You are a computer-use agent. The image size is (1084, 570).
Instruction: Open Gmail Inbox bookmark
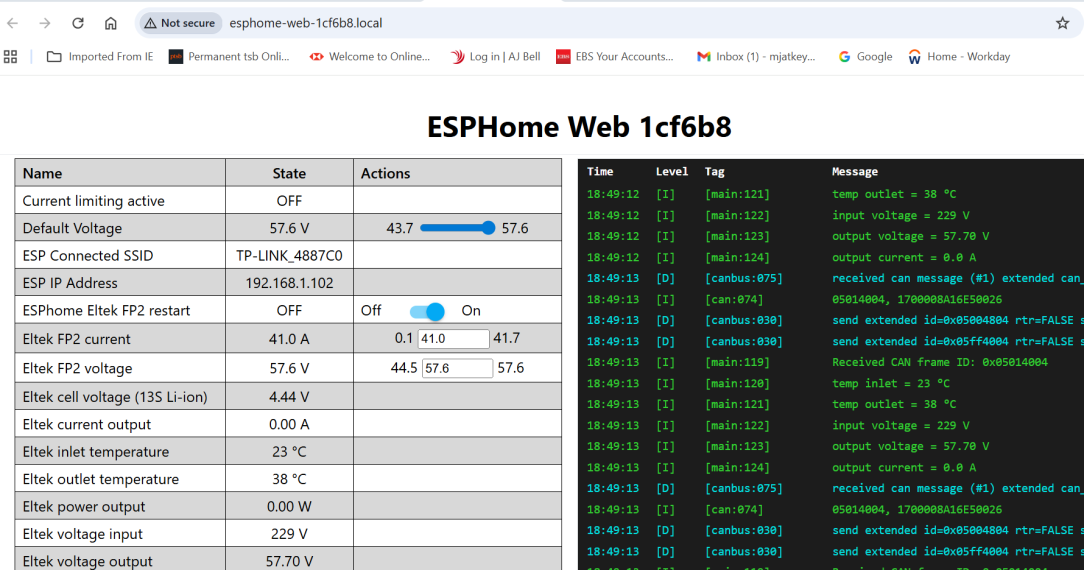tap(756, 57)
